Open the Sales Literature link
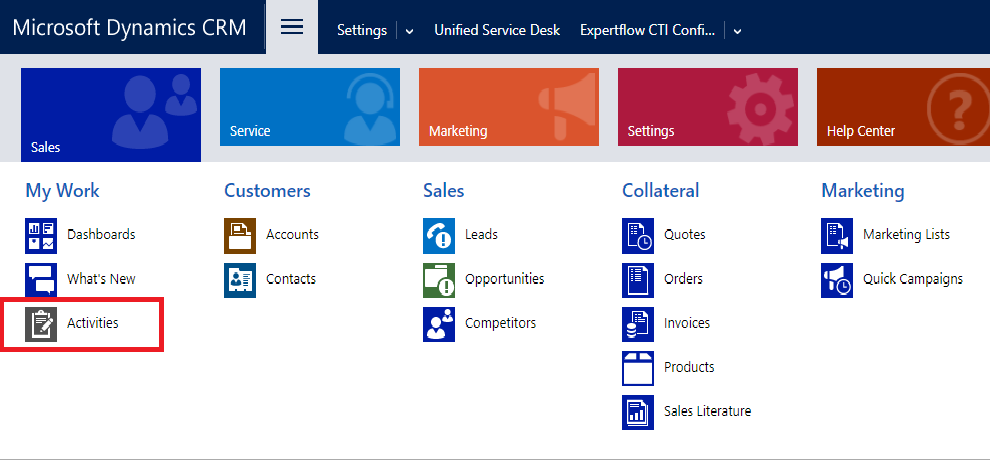The height and width of the screenshot is (460, 990). (x=707, y=411)
